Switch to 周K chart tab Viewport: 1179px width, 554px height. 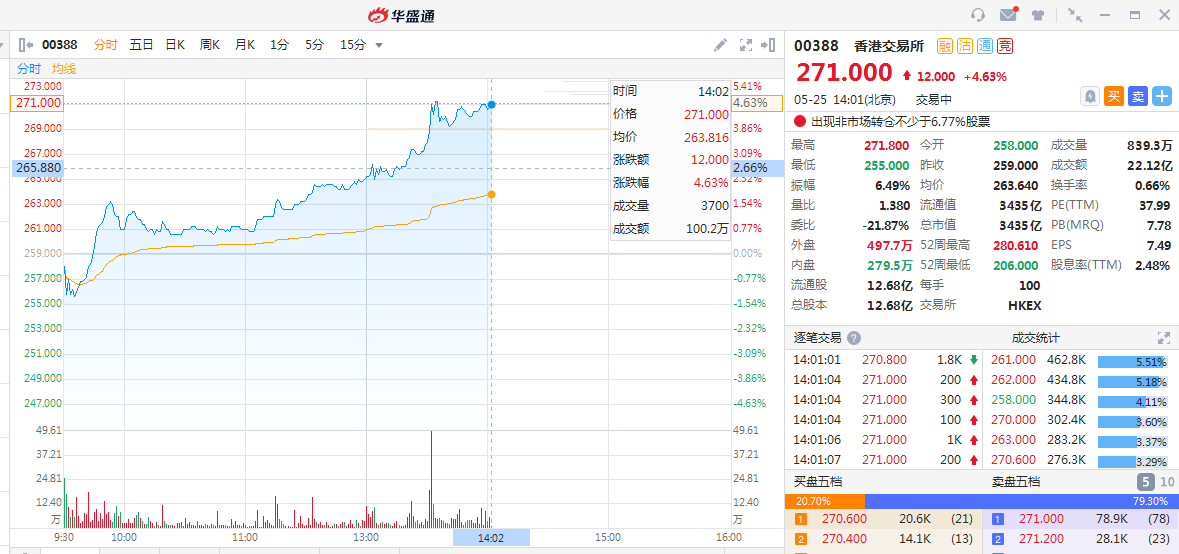210,45
